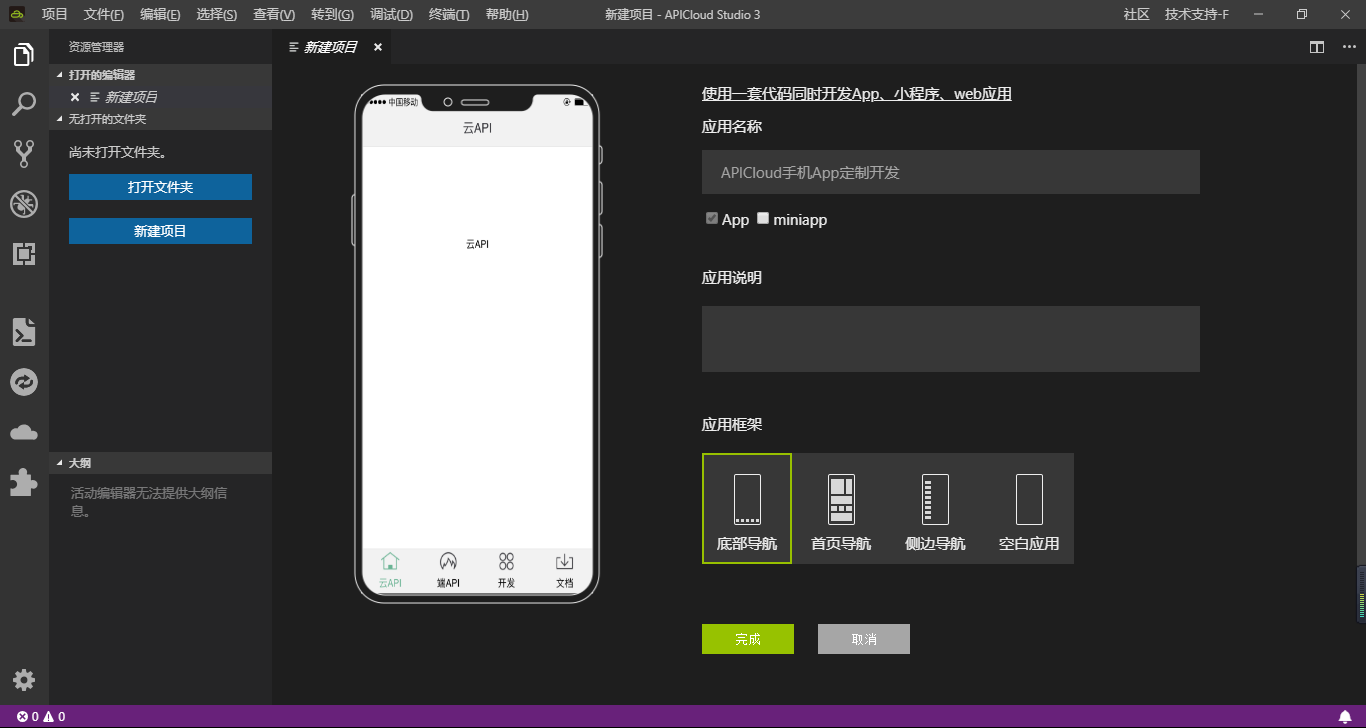Open the 编辑(E) menu
The height and width of the screenshot is (728, 1366).
(x=160, y=15)
